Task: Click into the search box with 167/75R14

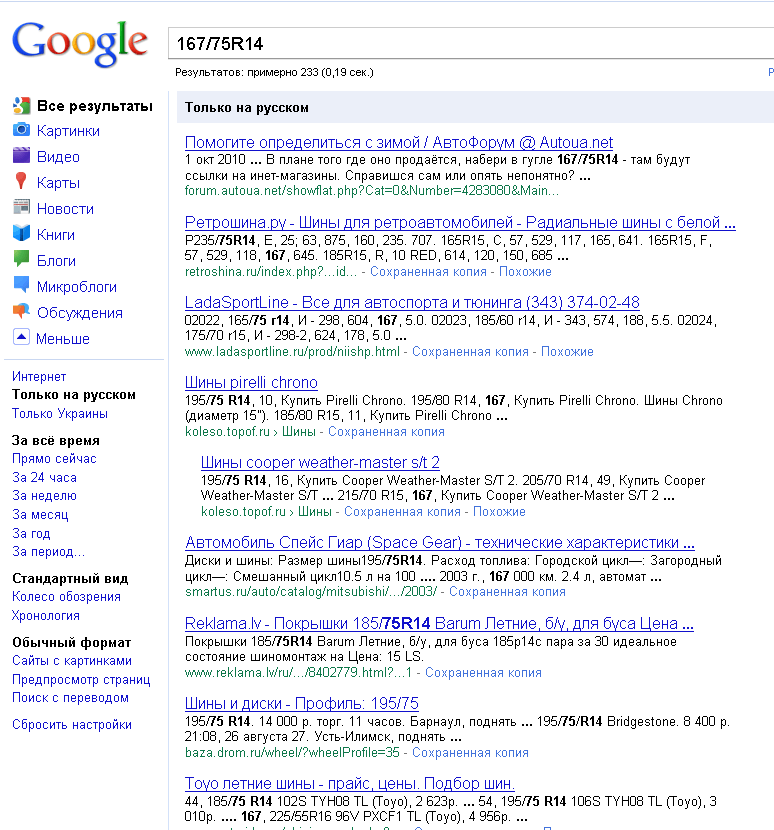Action: click(x=471, y=43)
